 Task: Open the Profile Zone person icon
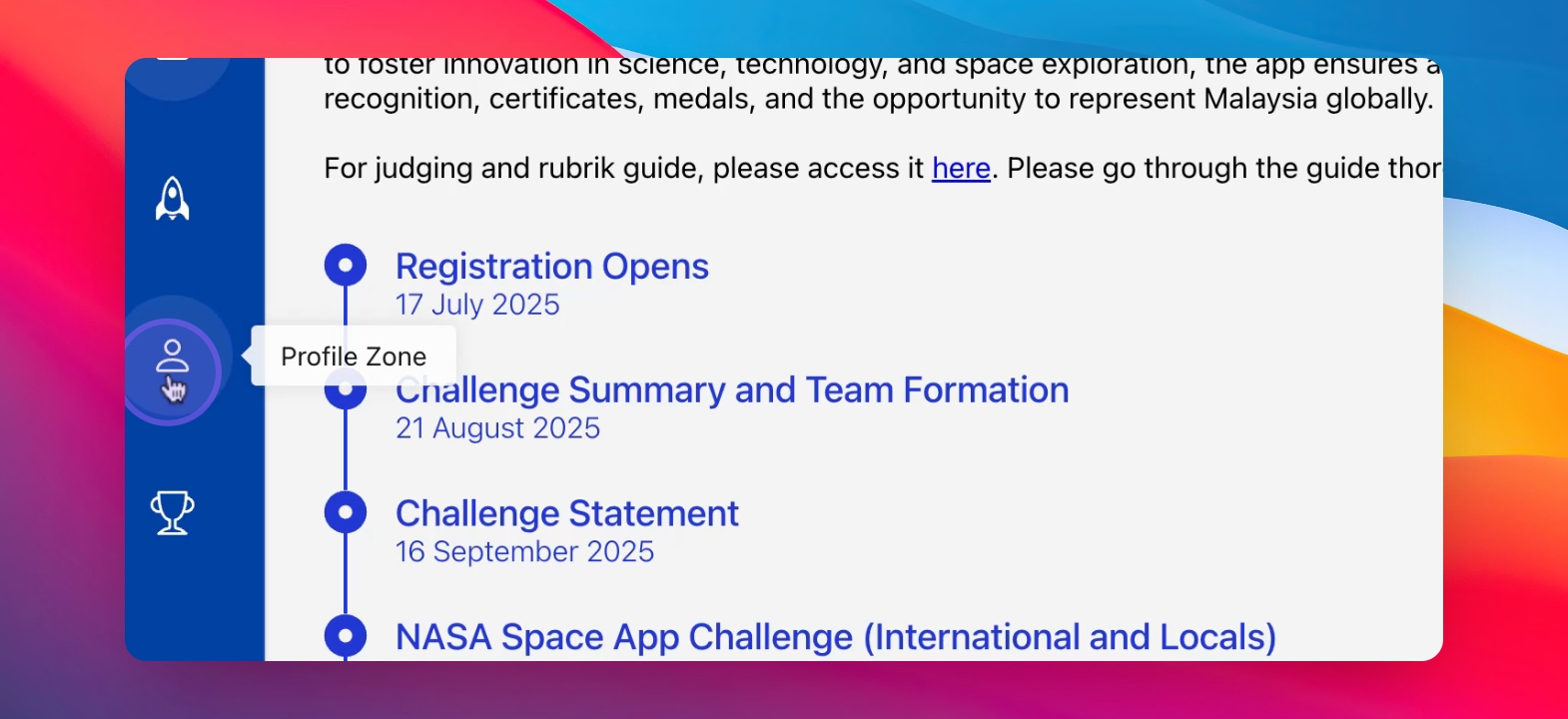(x=172, y=359)
